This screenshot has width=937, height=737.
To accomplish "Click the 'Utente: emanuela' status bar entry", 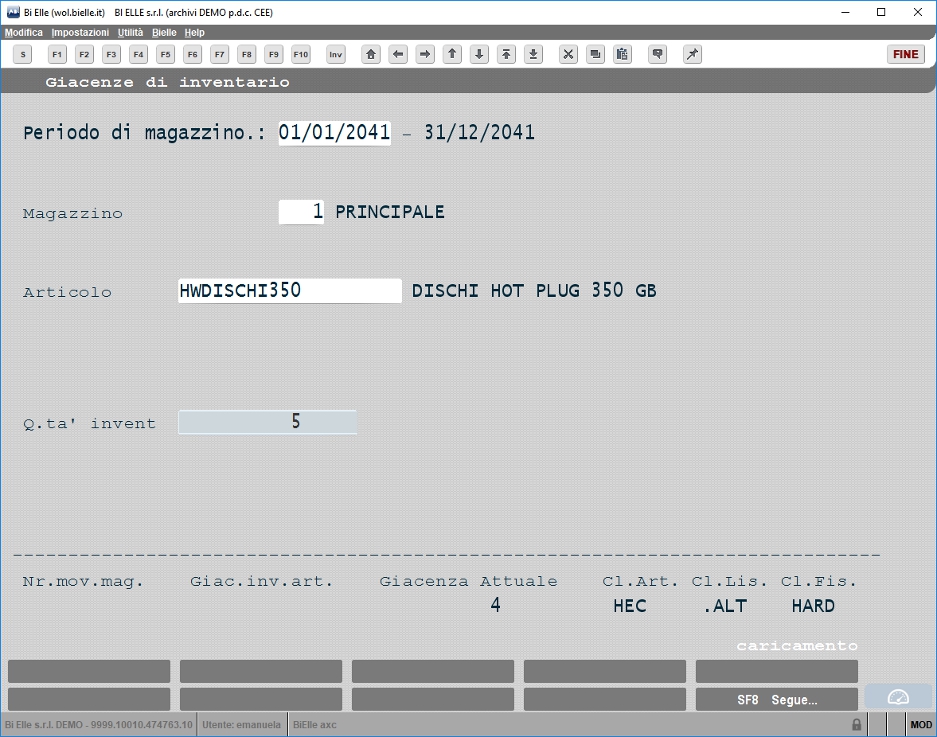I will click(x=241, y=724).
